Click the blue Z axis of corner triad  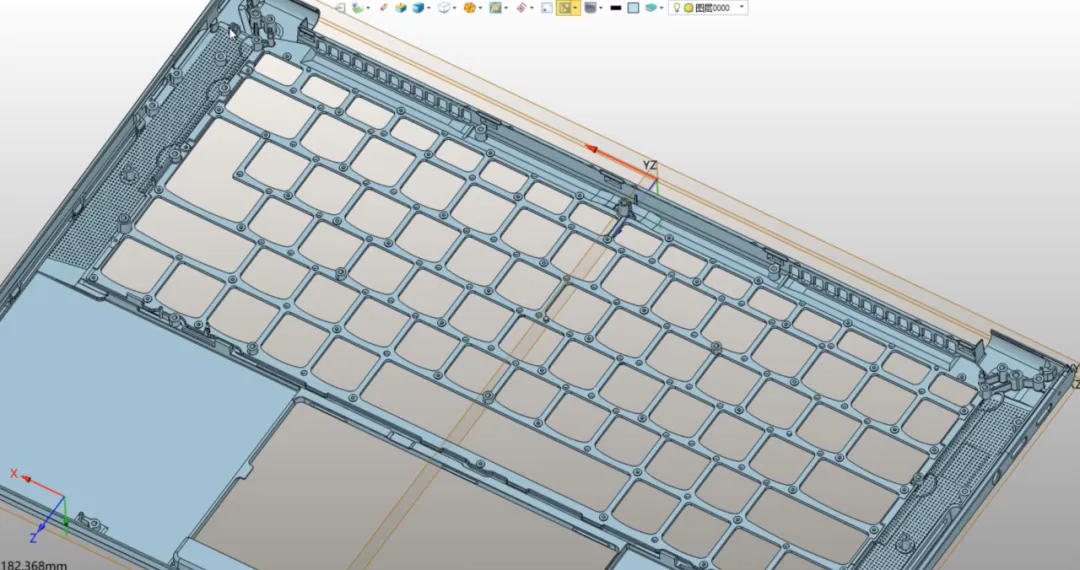50,515
